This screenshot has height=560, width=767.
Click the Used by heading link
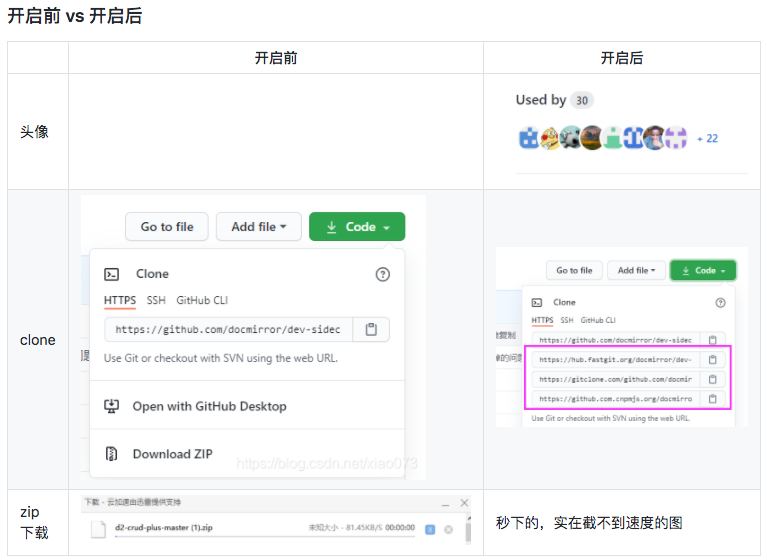pos(541,100)
